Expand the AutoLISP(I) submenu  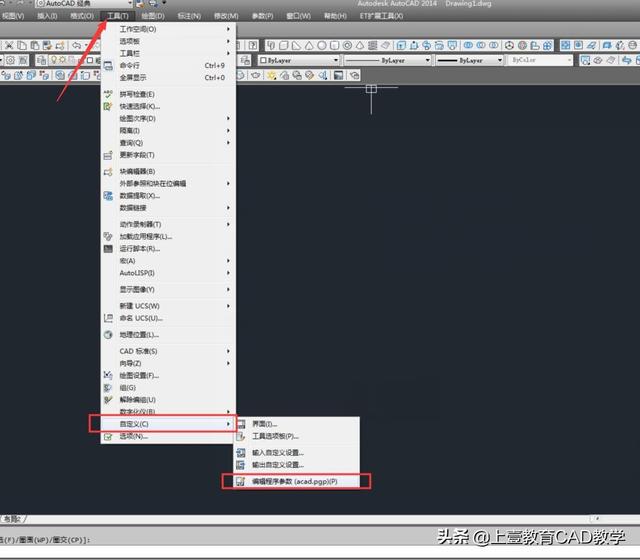pyautogui.click(x=168, y=273)
